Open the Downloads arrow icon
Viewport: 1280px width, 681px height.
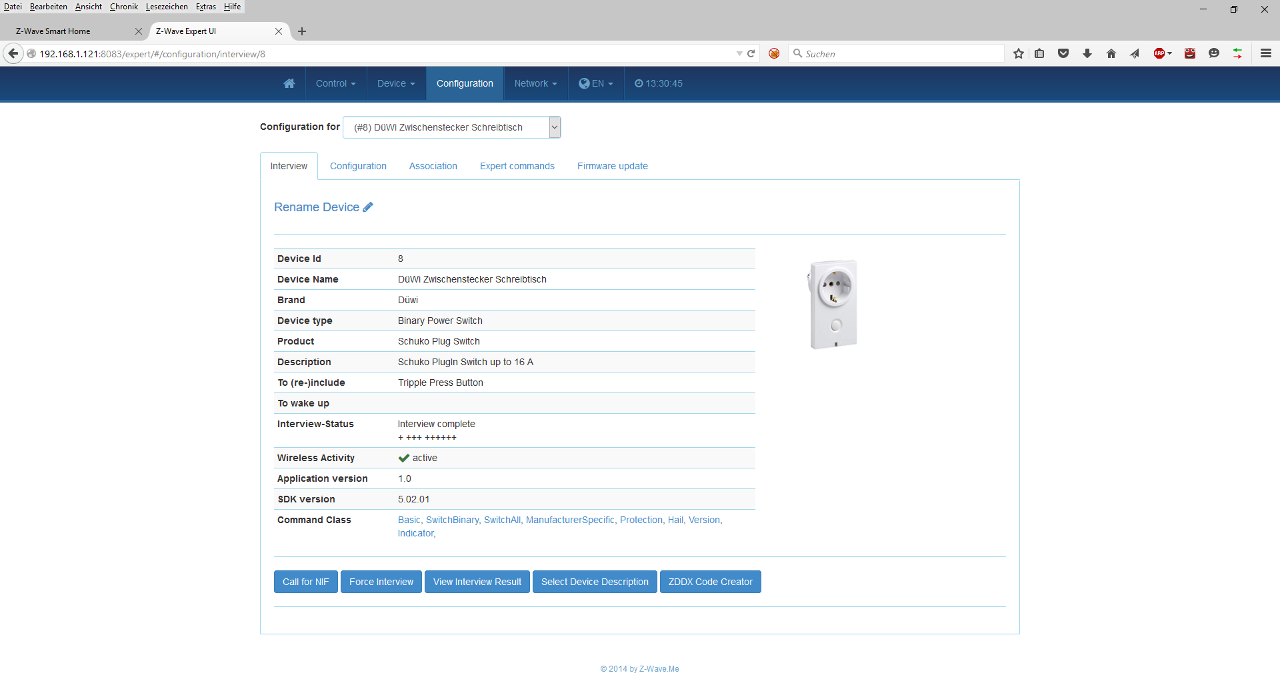click(1086, 53)
